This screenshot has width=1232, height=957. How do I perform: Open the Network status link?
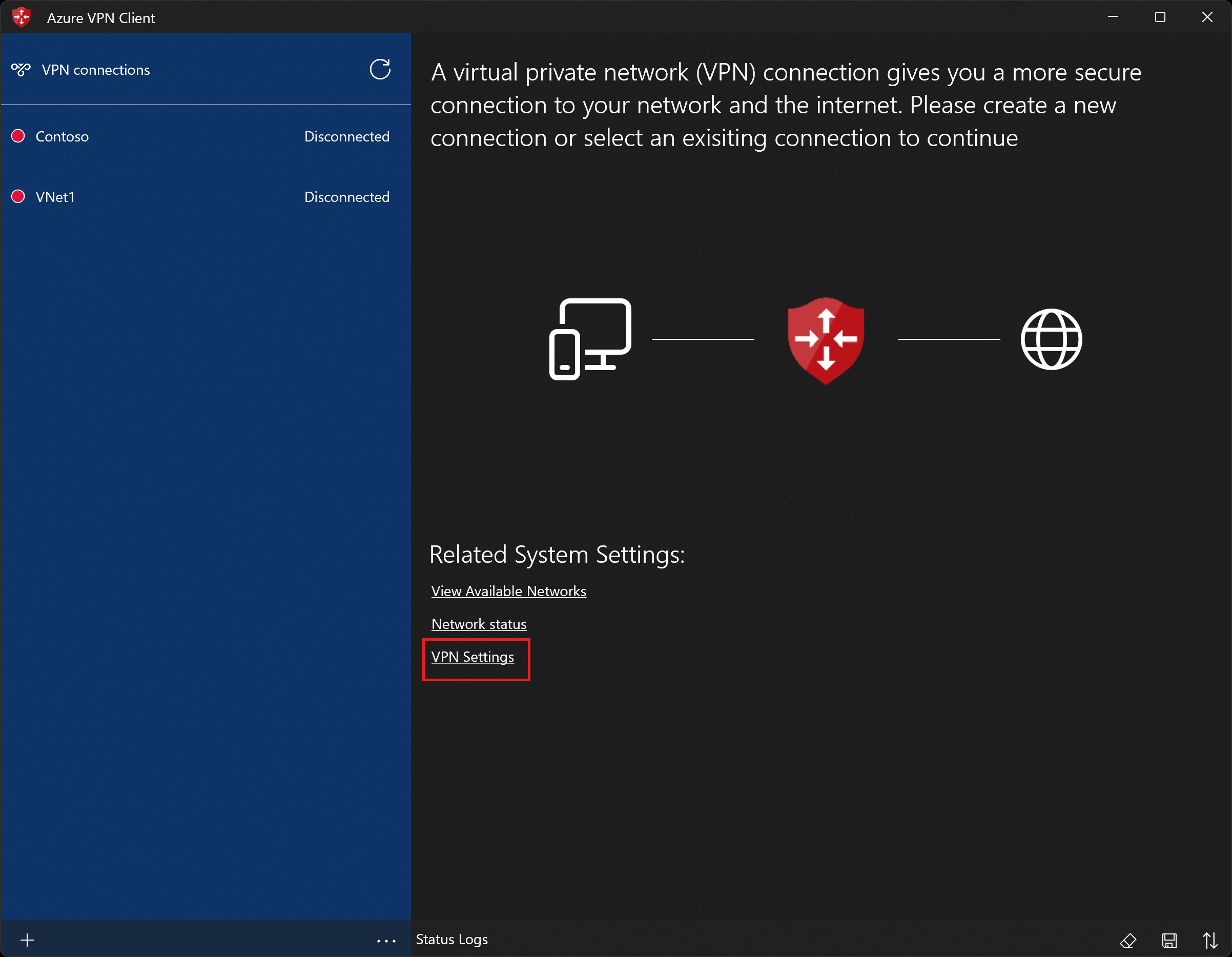click(x=478, y=624)
